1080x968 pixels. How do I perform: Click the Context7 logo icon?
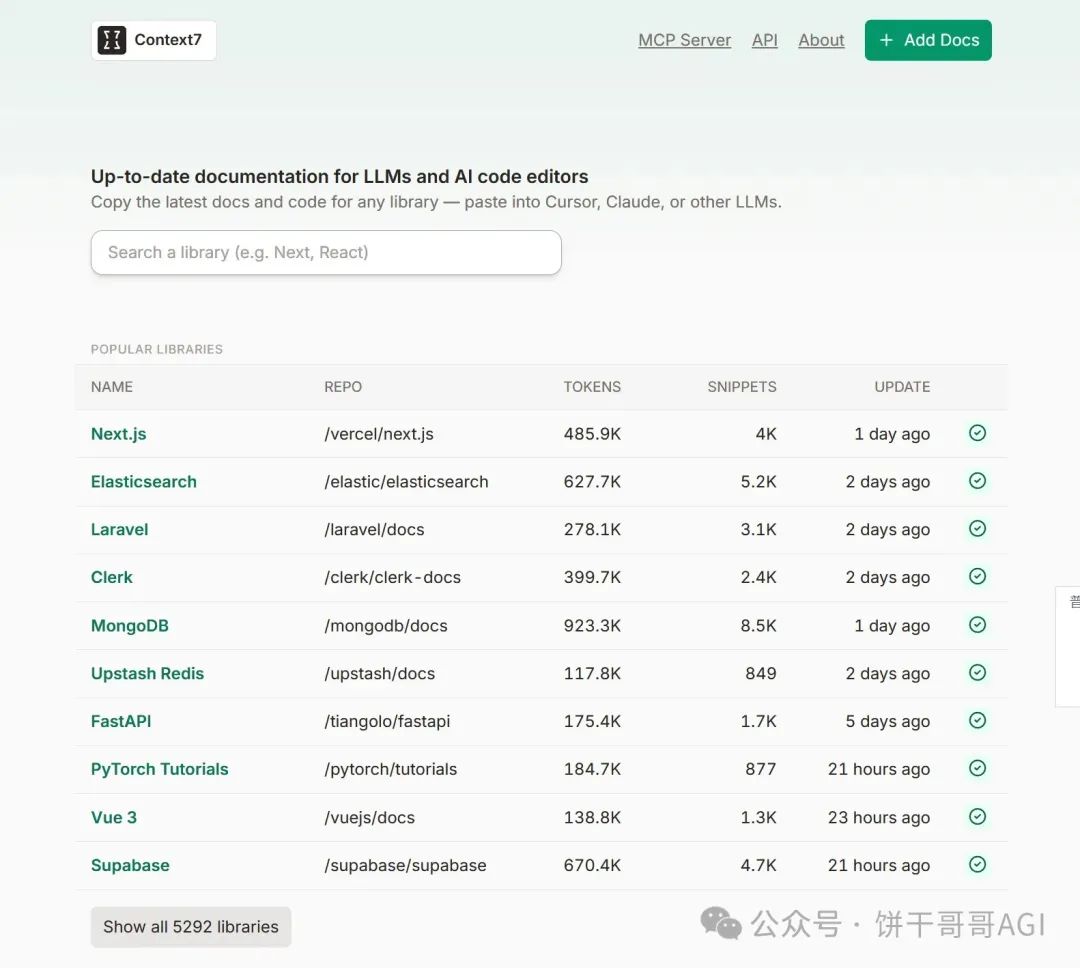coord(112,40)
